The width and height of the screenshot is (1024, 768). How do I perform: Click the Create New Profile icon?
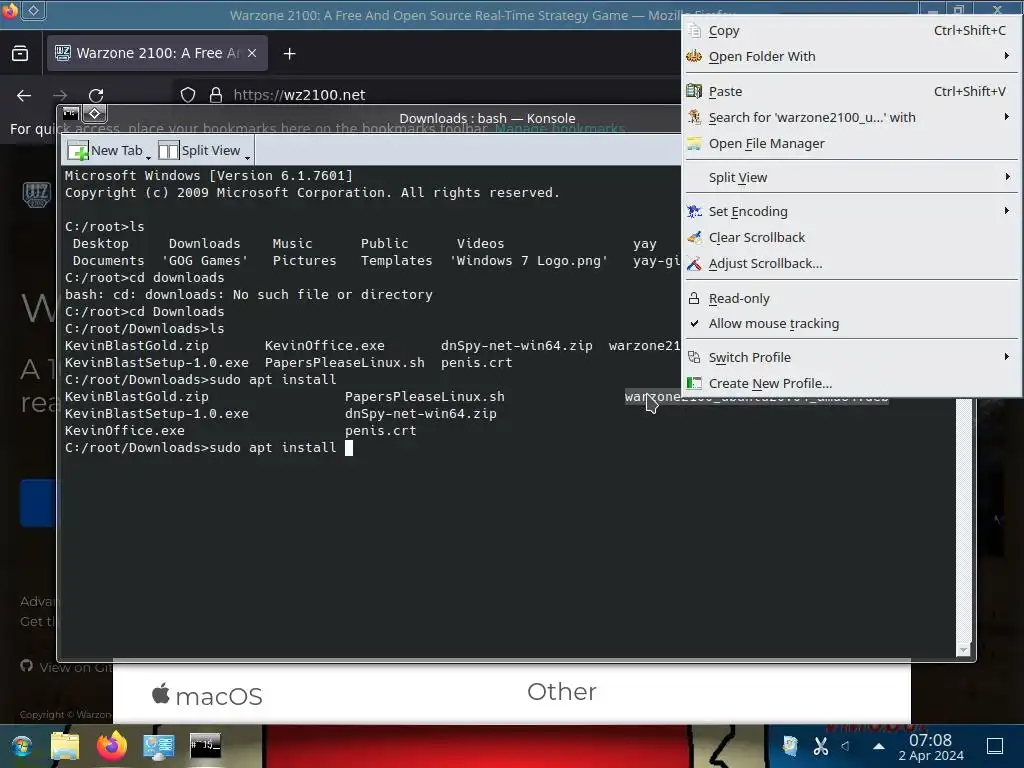pyautogui.click(x=694, y=384)
